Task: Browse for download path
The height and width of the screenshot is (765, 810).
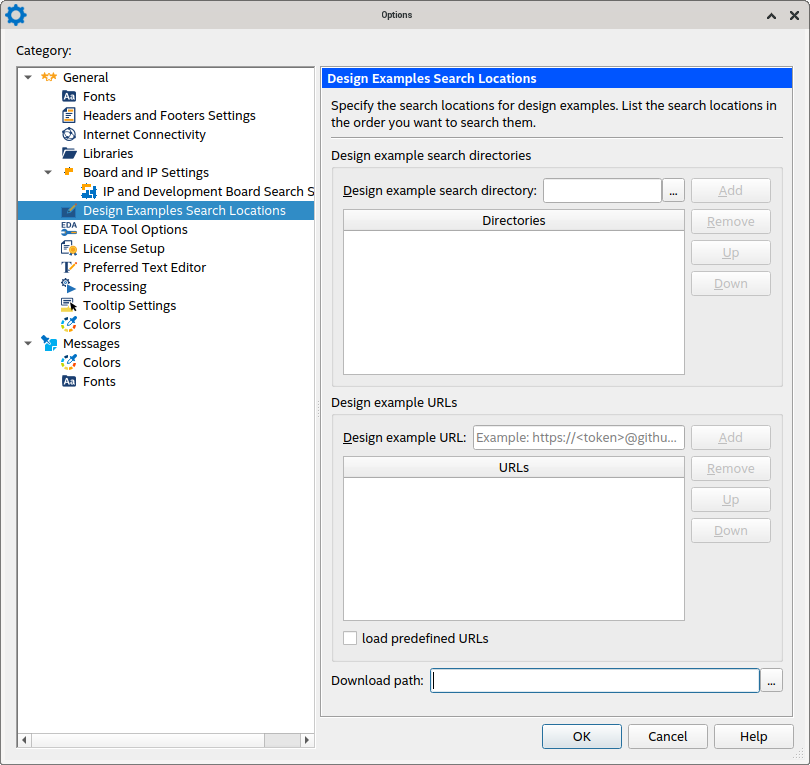Action: (x=771, y=680)
